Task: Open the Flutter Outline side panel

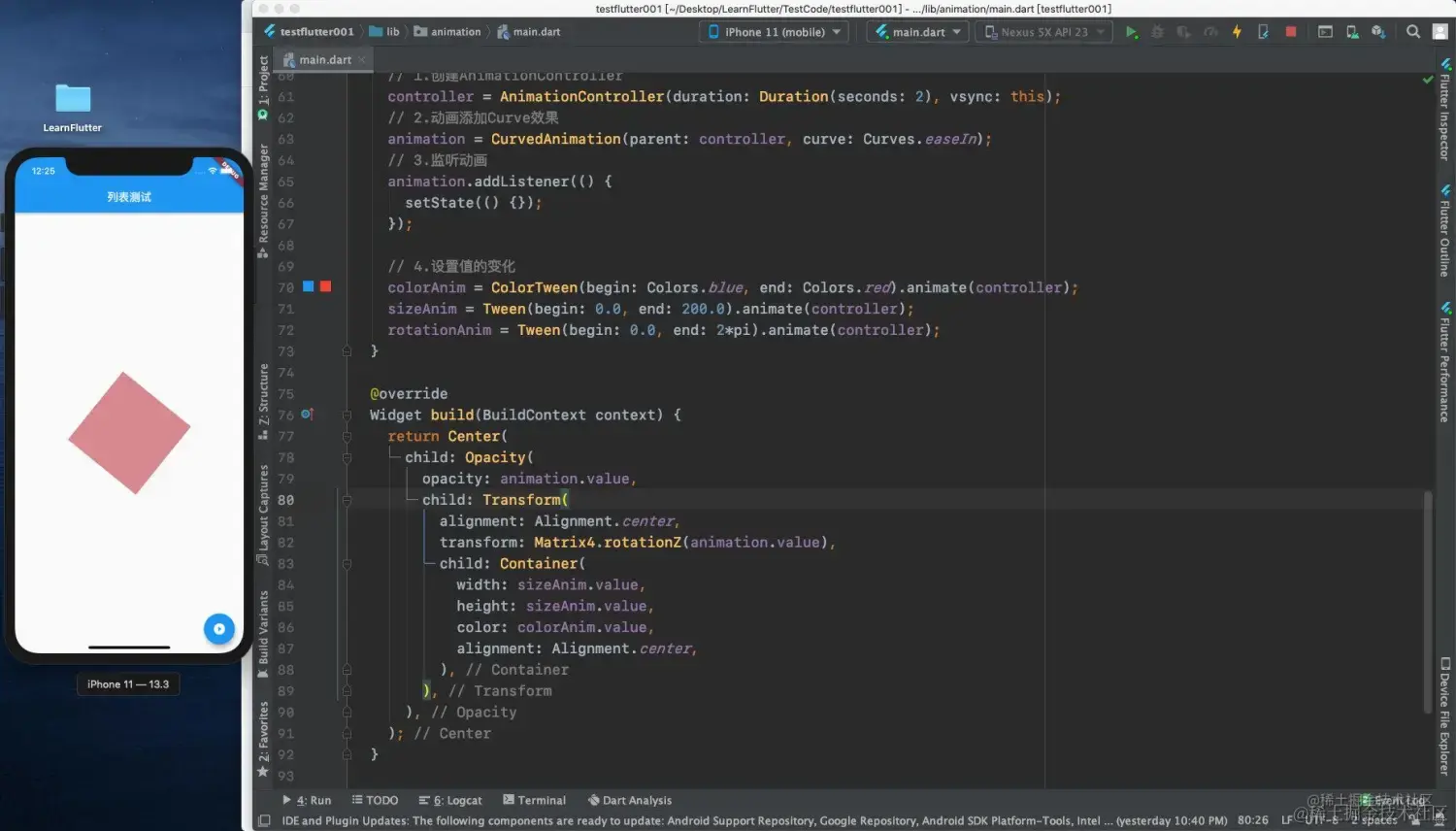Action: coord(1444,231)
